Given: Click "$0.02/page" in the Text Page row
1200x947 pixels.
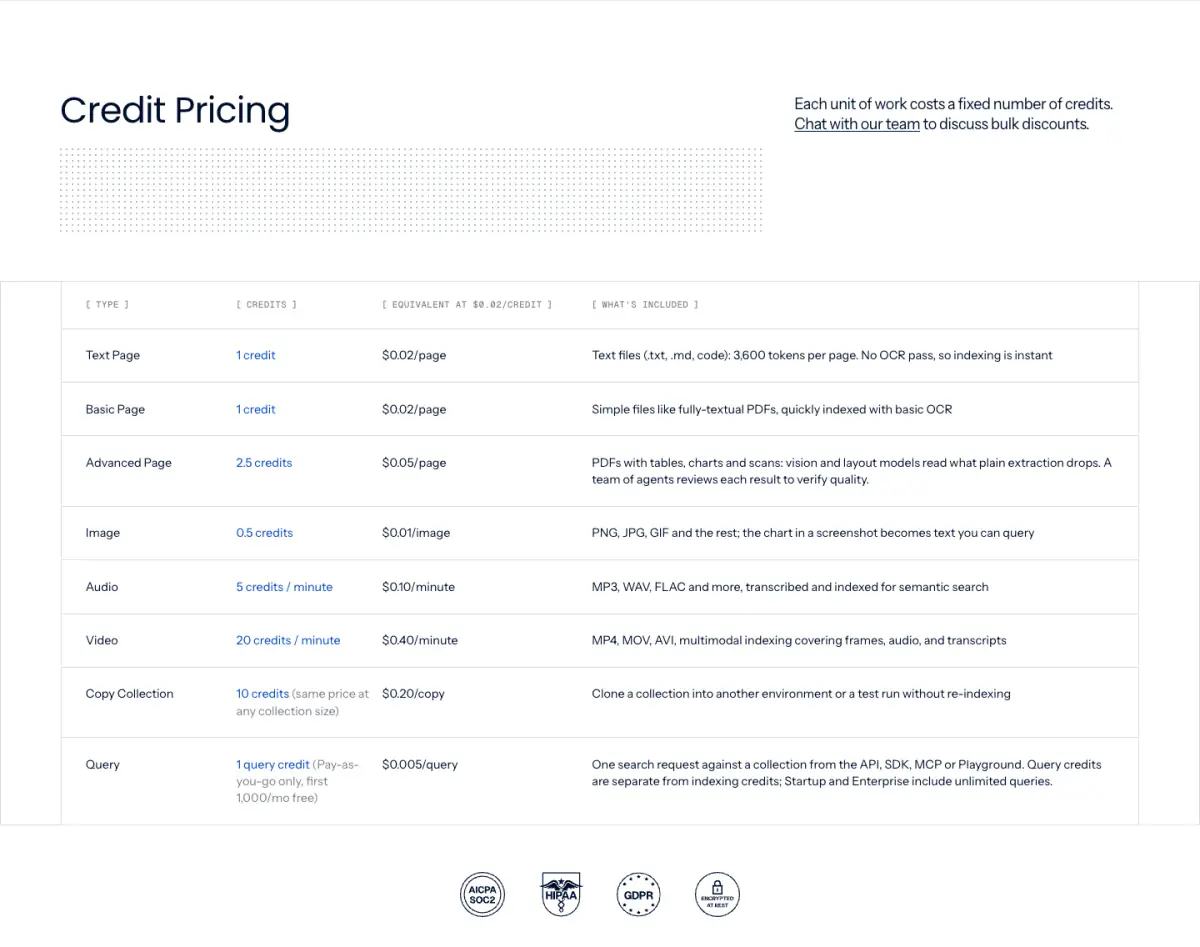Looking at the screenshot, I should click(x=414, y=355).
